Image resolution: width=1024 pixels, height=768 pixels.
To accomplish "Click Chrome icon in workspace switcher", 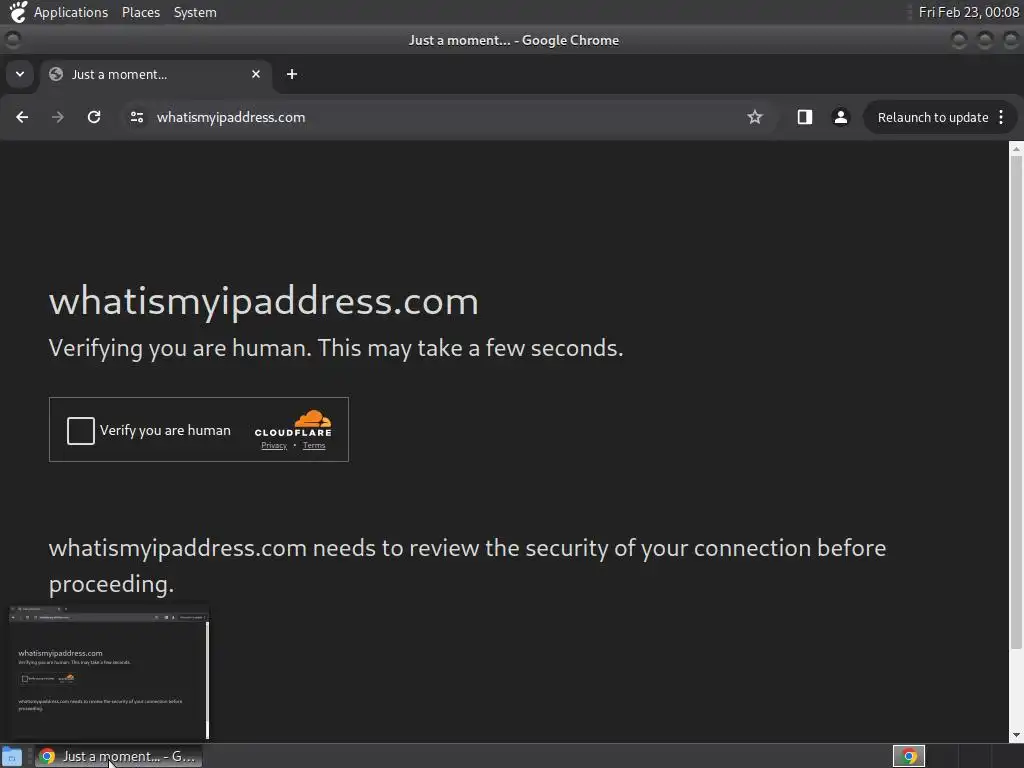I will click(908, 756).
